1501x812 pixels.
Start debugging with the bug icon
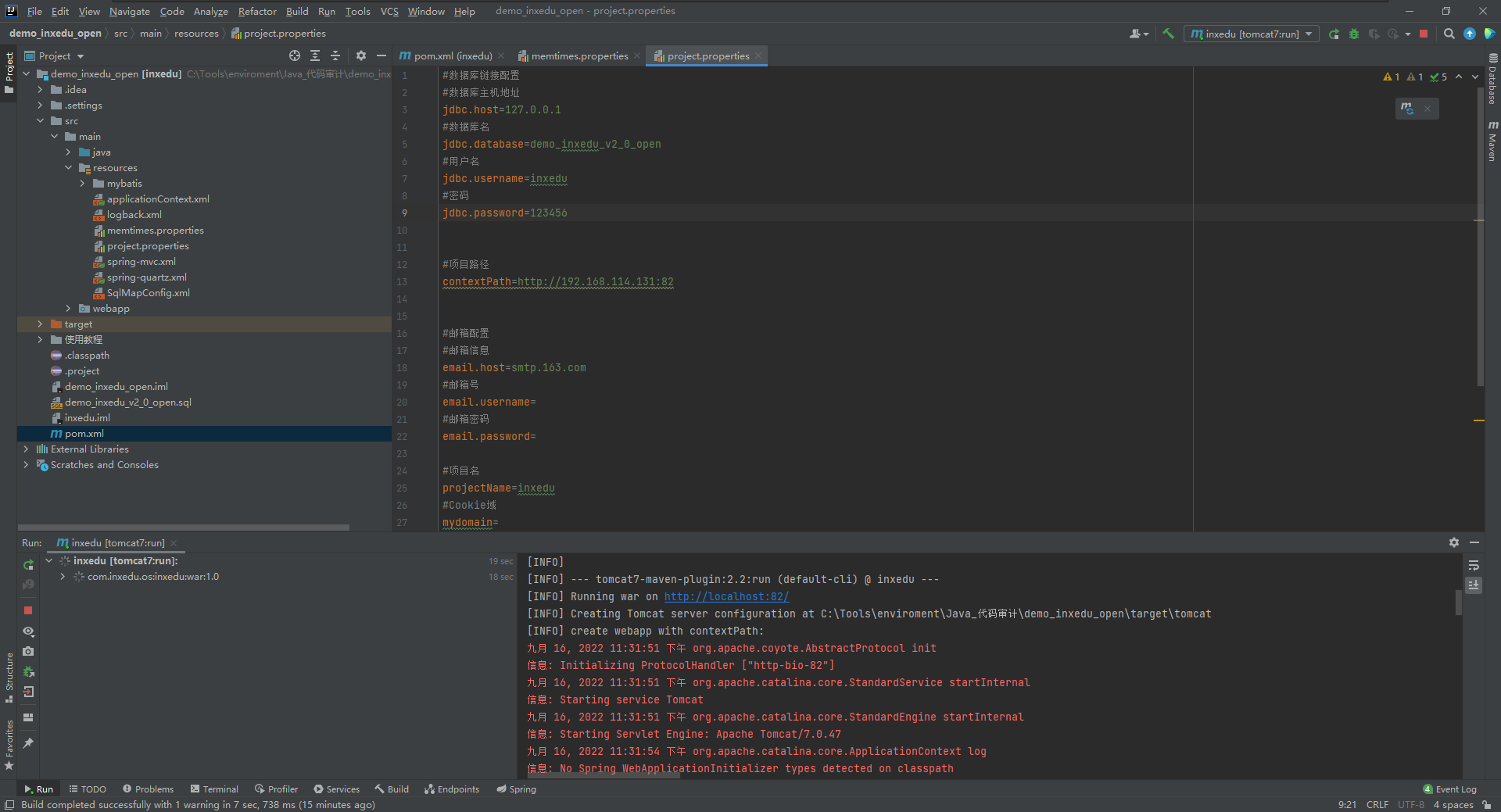coord(1354,34)
